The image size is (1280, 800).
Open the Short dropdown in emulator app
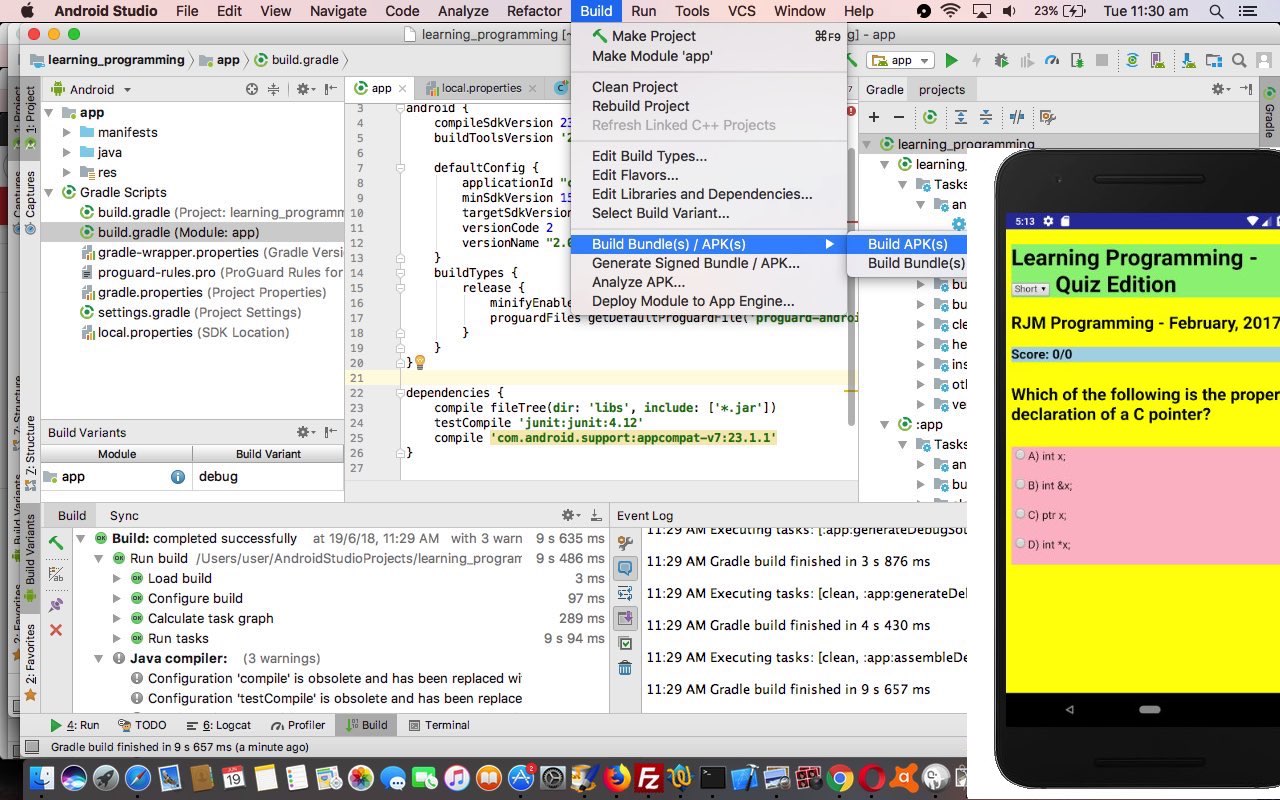coord(1030,289)
